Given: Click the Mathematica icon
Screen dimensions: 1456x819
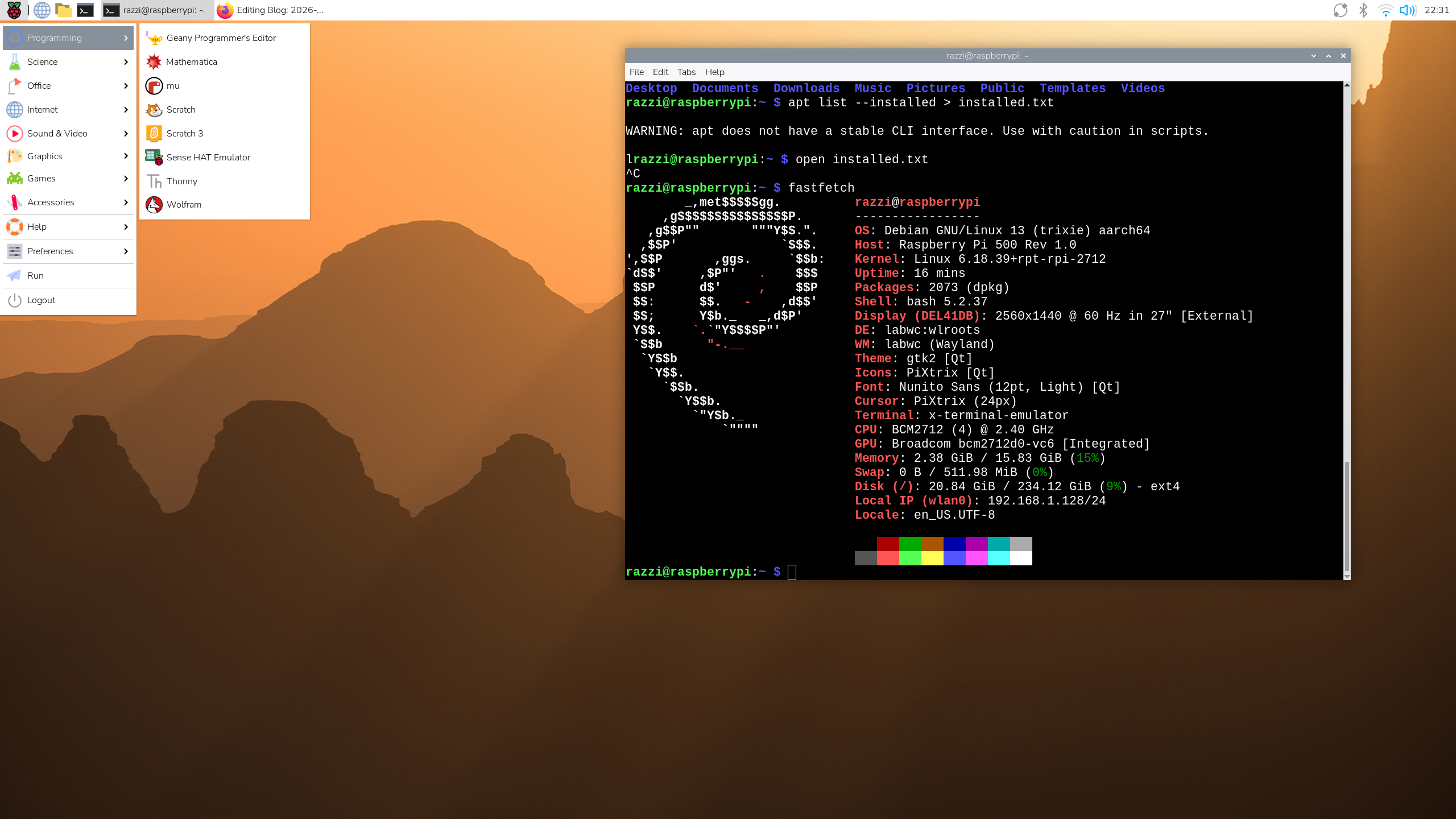Looking at the screenshot, I should tap(154, 61).
